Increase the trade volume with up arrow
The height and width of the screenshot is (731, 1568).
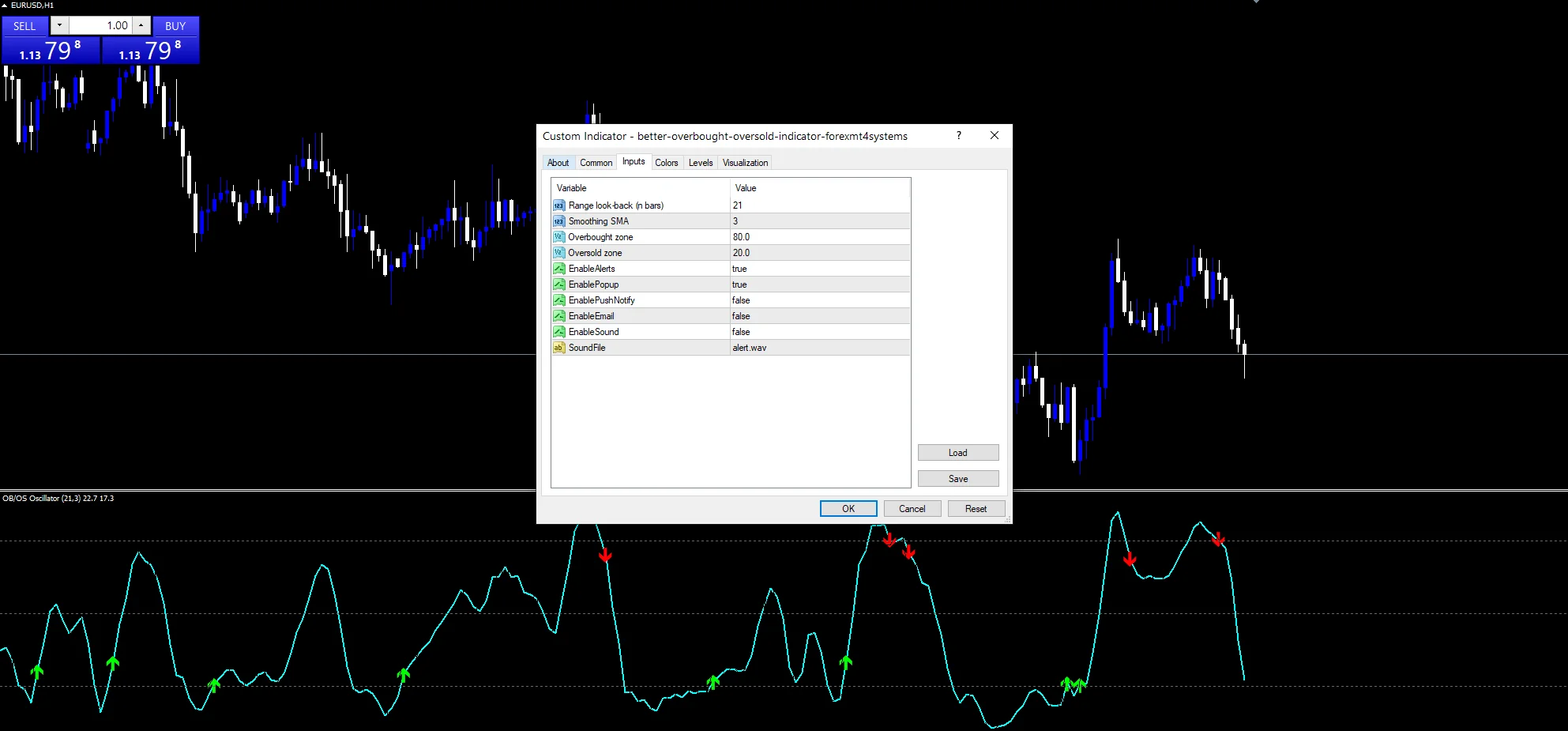pyautogui.click(x=141, y=26)
